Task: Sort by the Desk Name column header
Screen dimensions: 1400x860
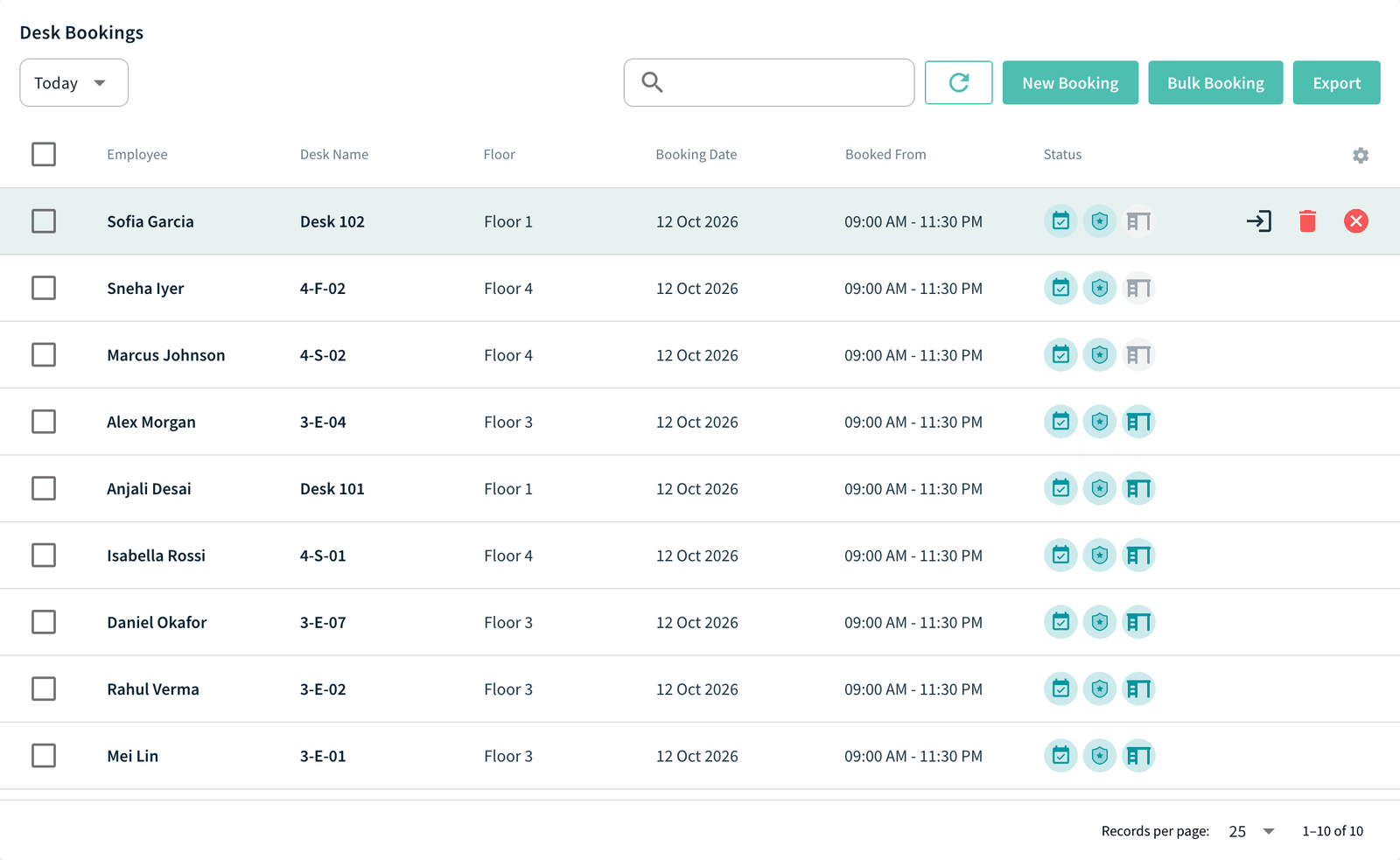Action: [x=334, y=155]
